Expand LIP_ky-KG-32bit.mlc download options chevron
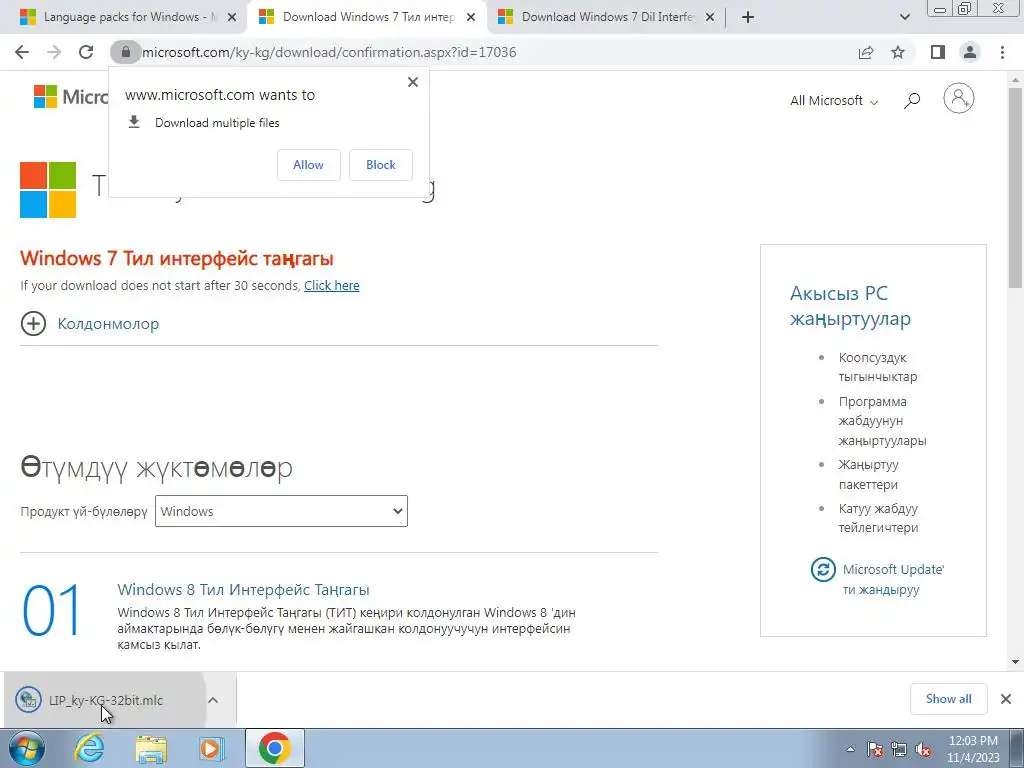 click(213, 700)
